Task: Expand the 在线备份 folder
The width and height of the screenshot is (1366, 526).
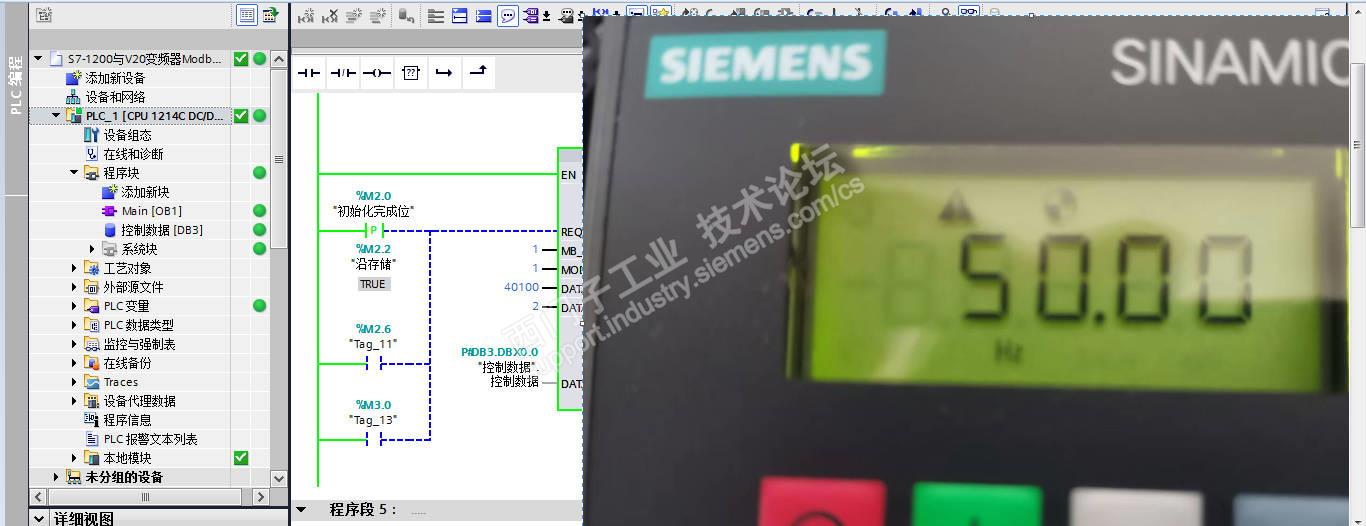Action: (74, 363)
